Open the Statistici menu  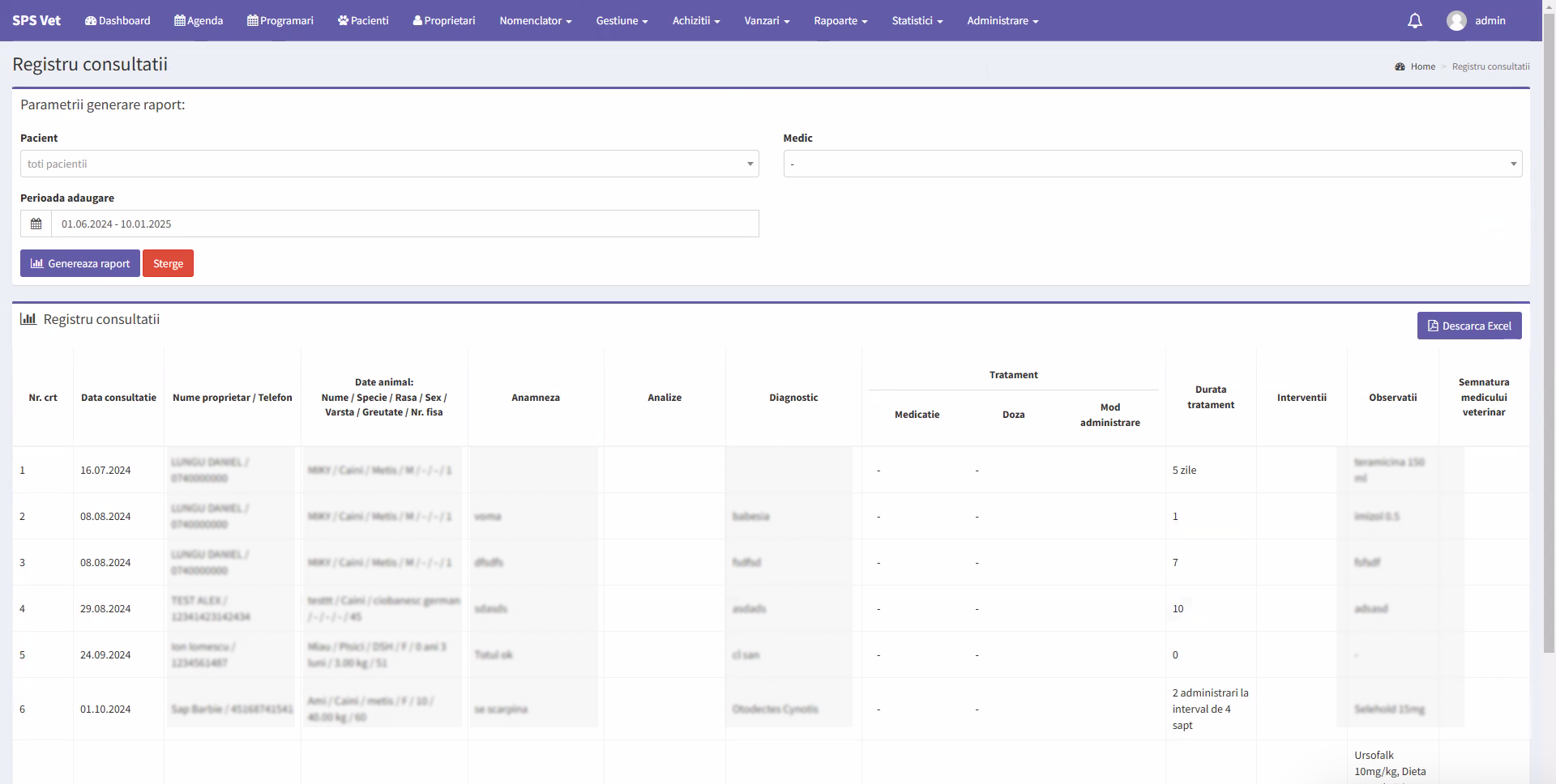tap(917, 21)
